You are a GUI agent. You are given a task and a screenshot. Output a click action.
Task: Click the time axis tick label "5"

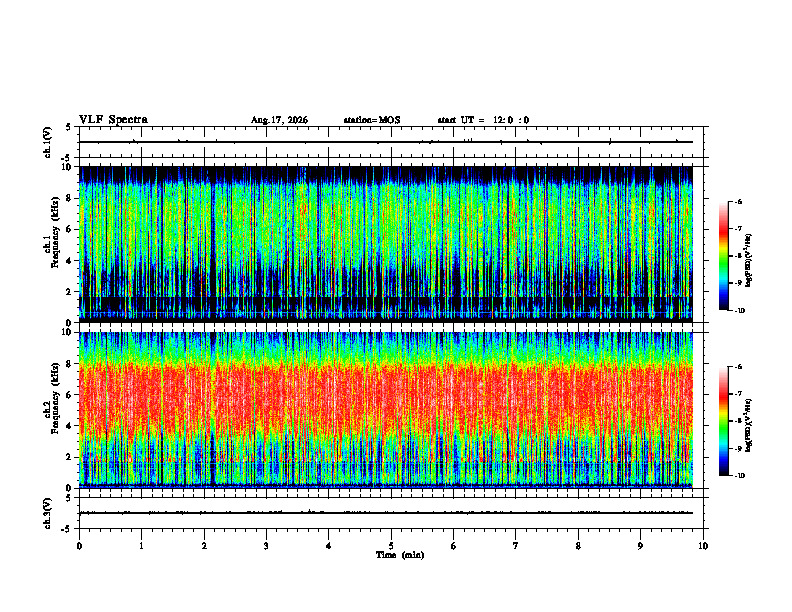tap(391, 546)
